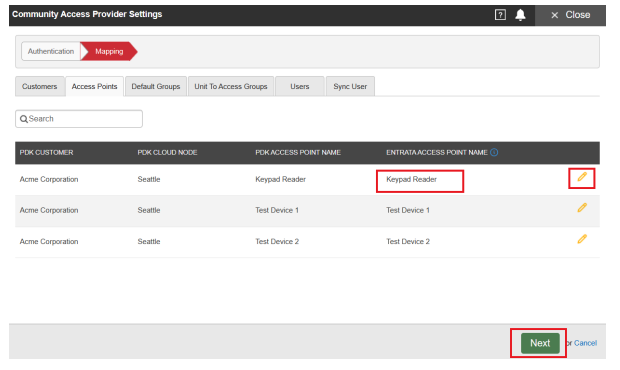Screen dimensions: 620x370
Task: Focus the Search input field
Action: 79,119
